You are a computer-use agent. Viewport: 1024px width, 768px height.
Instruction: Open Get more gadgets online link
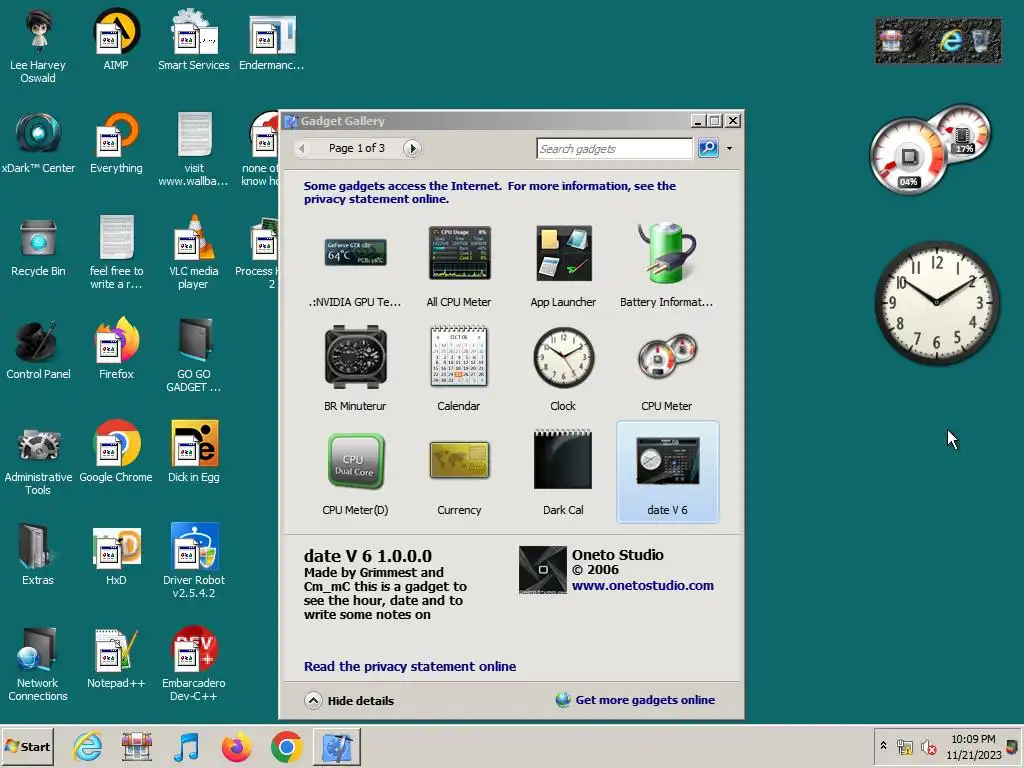coord(635,700)
